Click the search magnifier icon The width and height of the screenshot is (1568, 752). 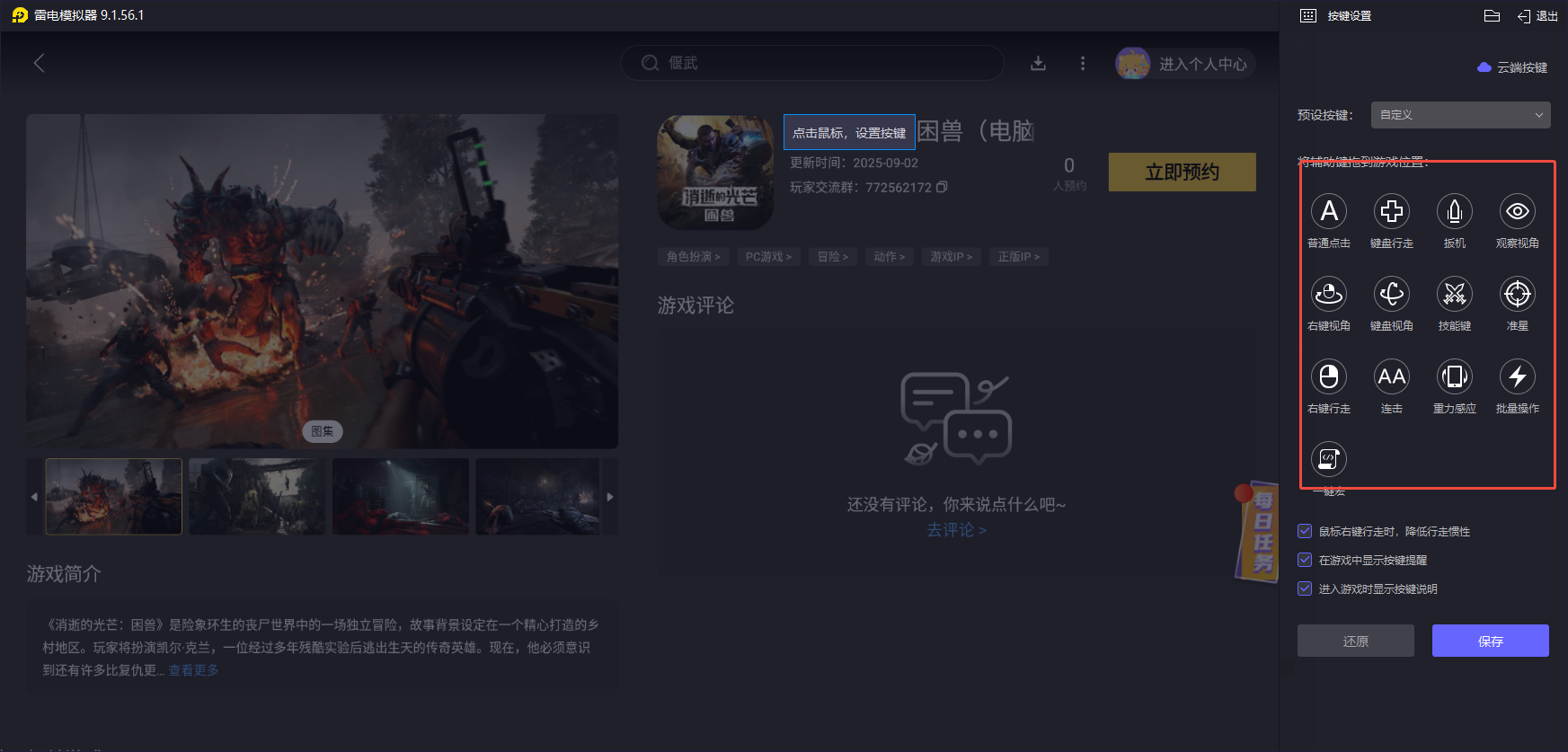pos(650,63)
